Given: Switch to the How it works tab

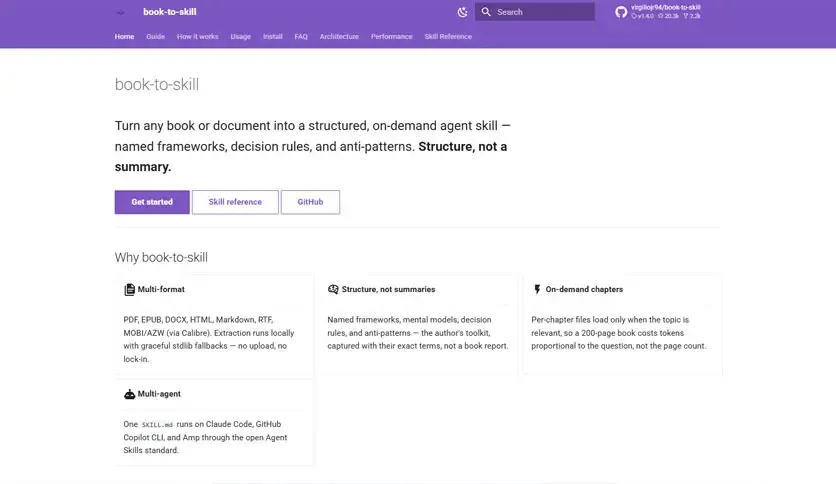Looking at the screenshot, I should [x=197, y=37].
